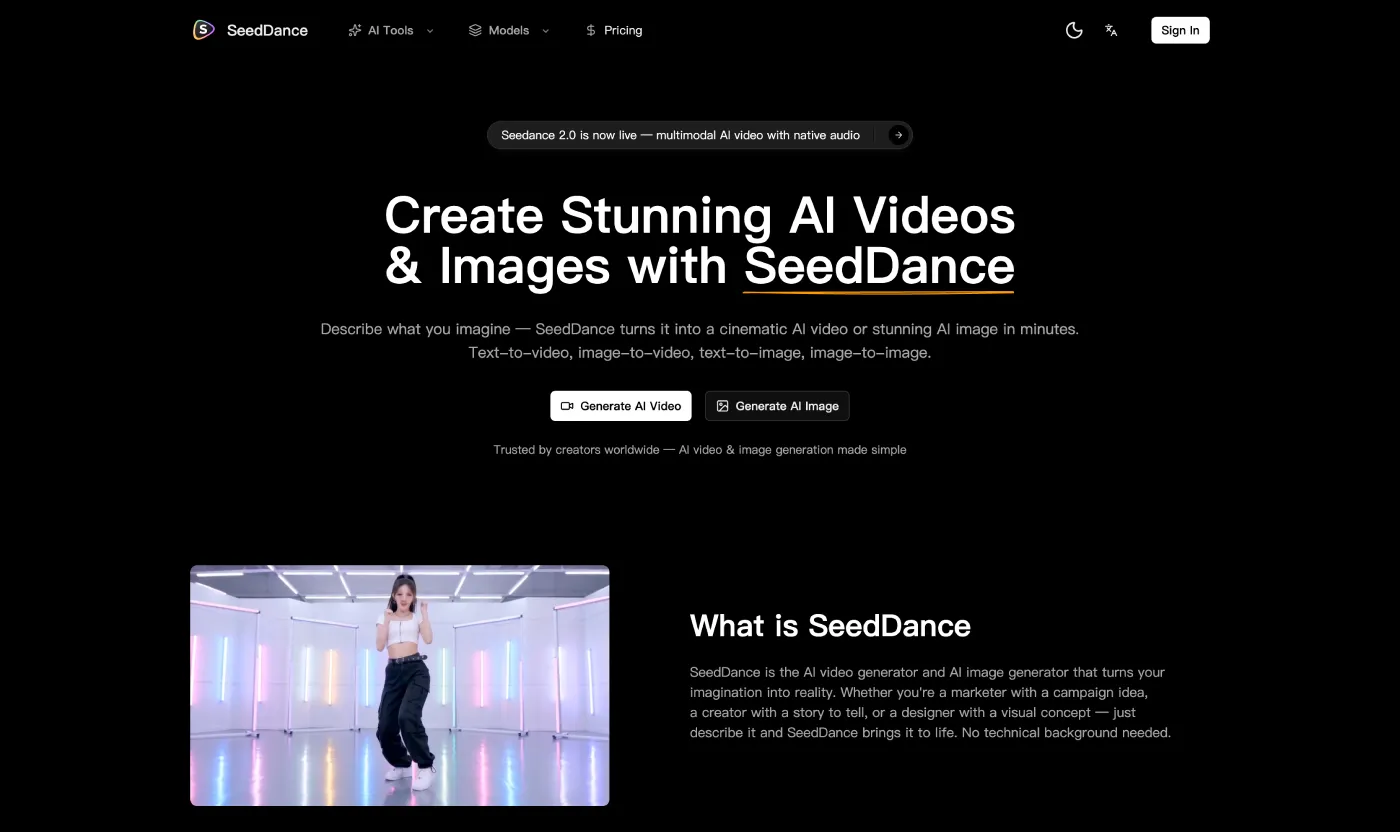This screenshot has width=1400, height=832.
Task: Open the Seedance 2.0 is now live announcement
Action: click(x=680, y=135)
